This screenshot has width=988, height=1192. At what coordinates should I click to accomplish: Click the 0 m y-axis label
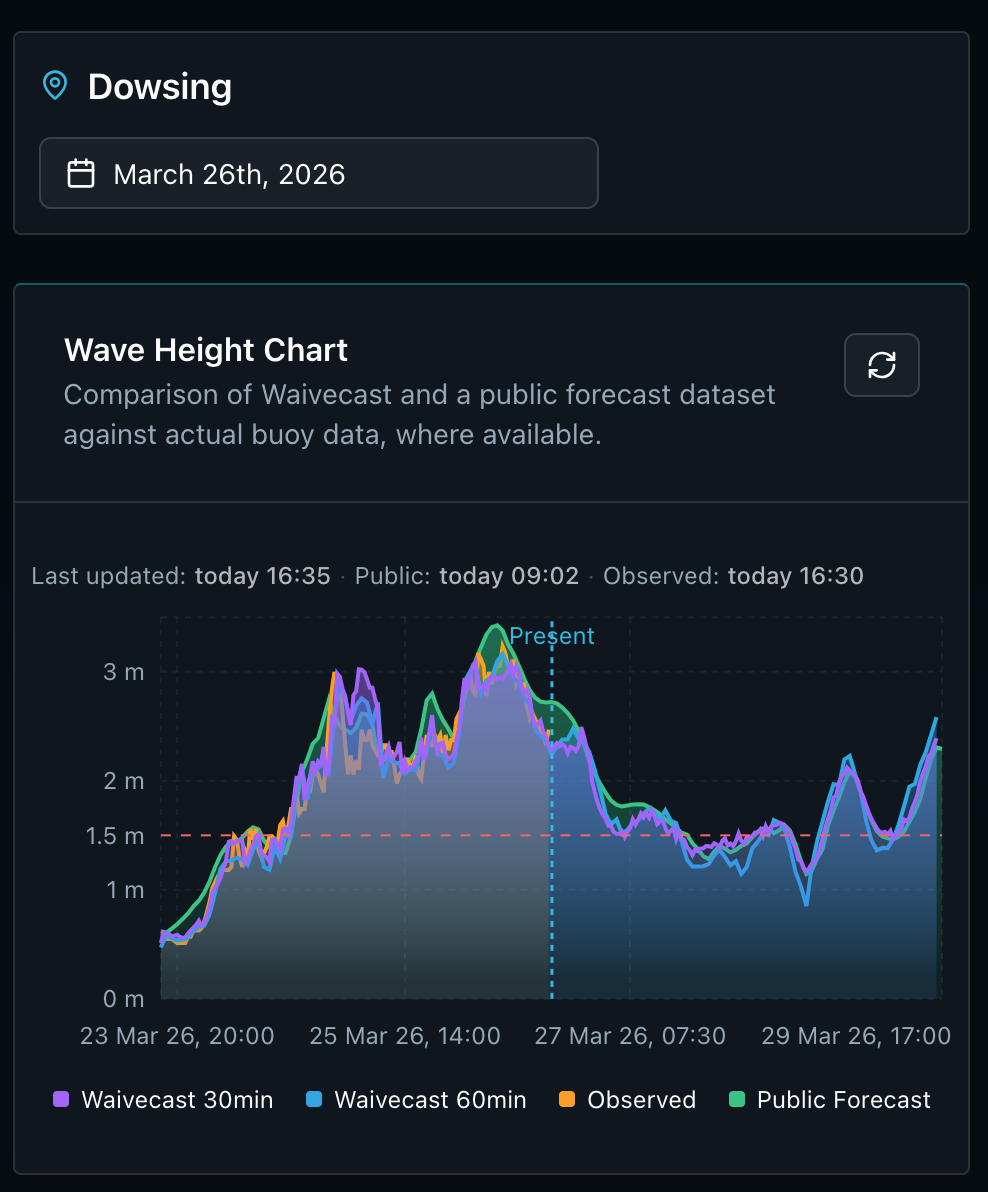point(124,999)
